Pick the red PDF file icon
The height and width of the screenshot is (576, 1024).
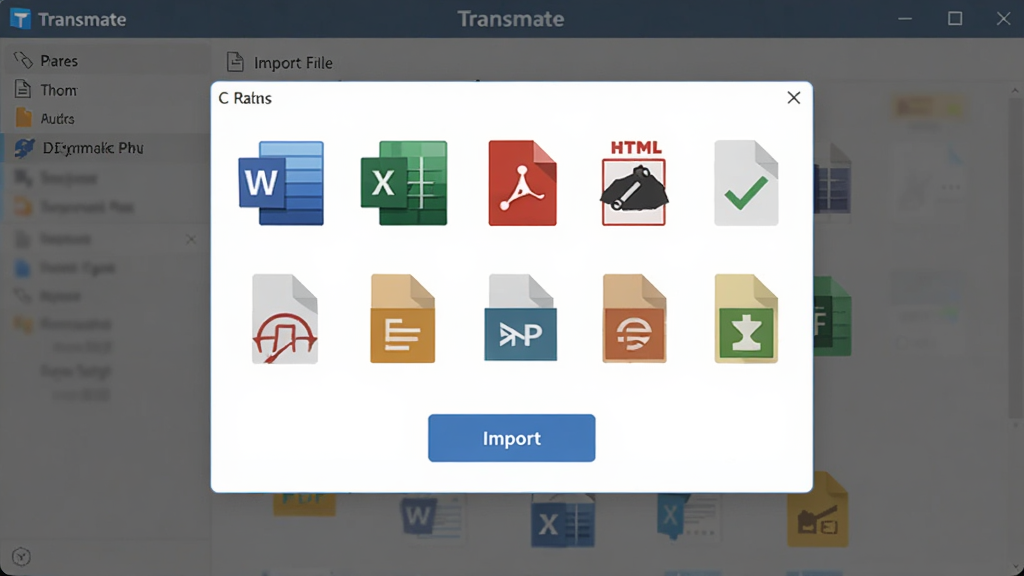[x=522, y=183]
